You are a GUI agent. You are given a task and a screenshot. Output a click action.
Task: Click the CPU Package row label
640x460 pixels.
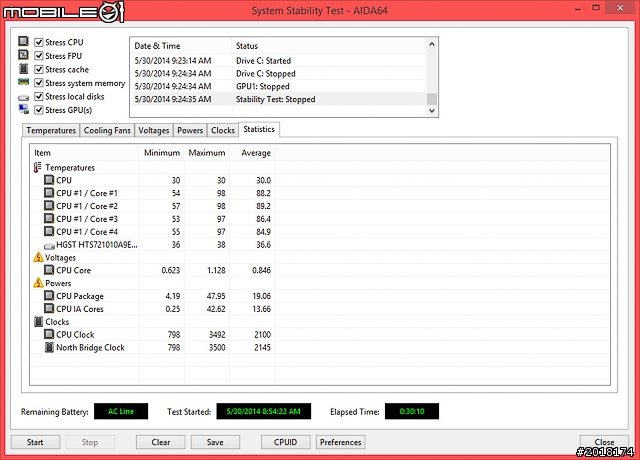[x=80, y=296]
